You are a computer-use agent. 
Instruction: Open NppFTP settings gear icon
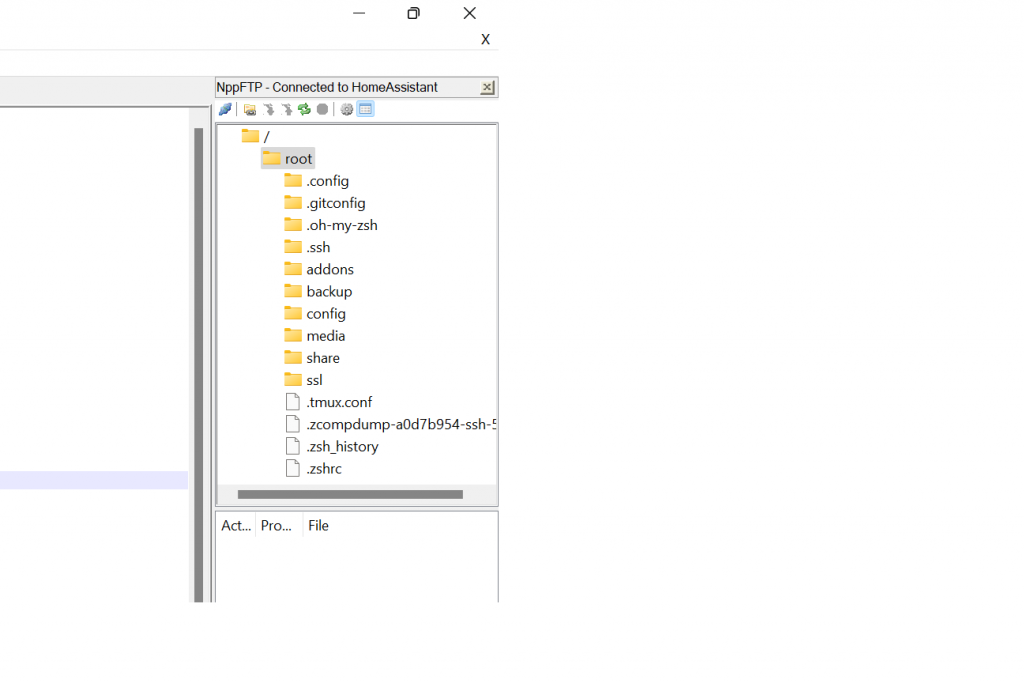(347, 109)
